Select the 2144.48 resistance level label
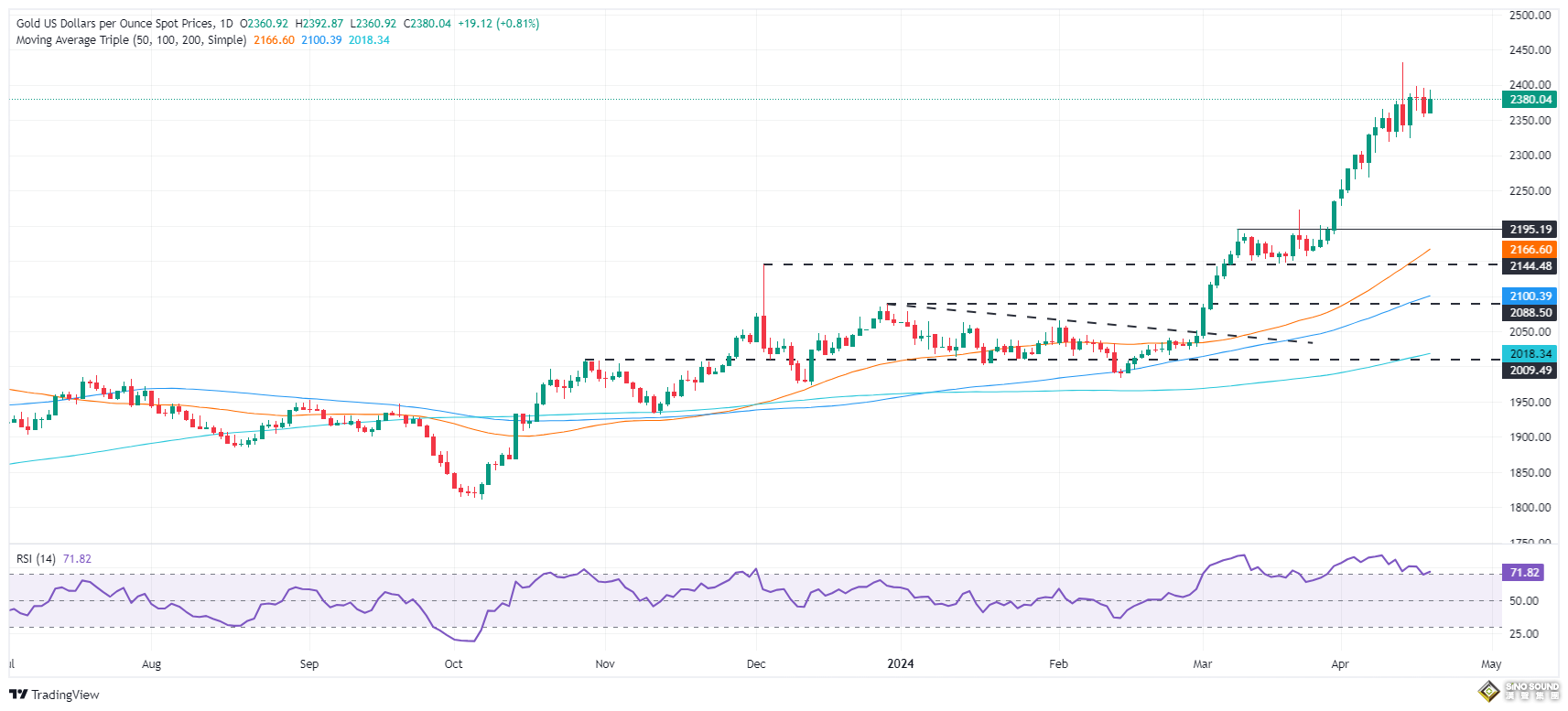Screen dimensions: 1568x711 tap(1530, 266)
